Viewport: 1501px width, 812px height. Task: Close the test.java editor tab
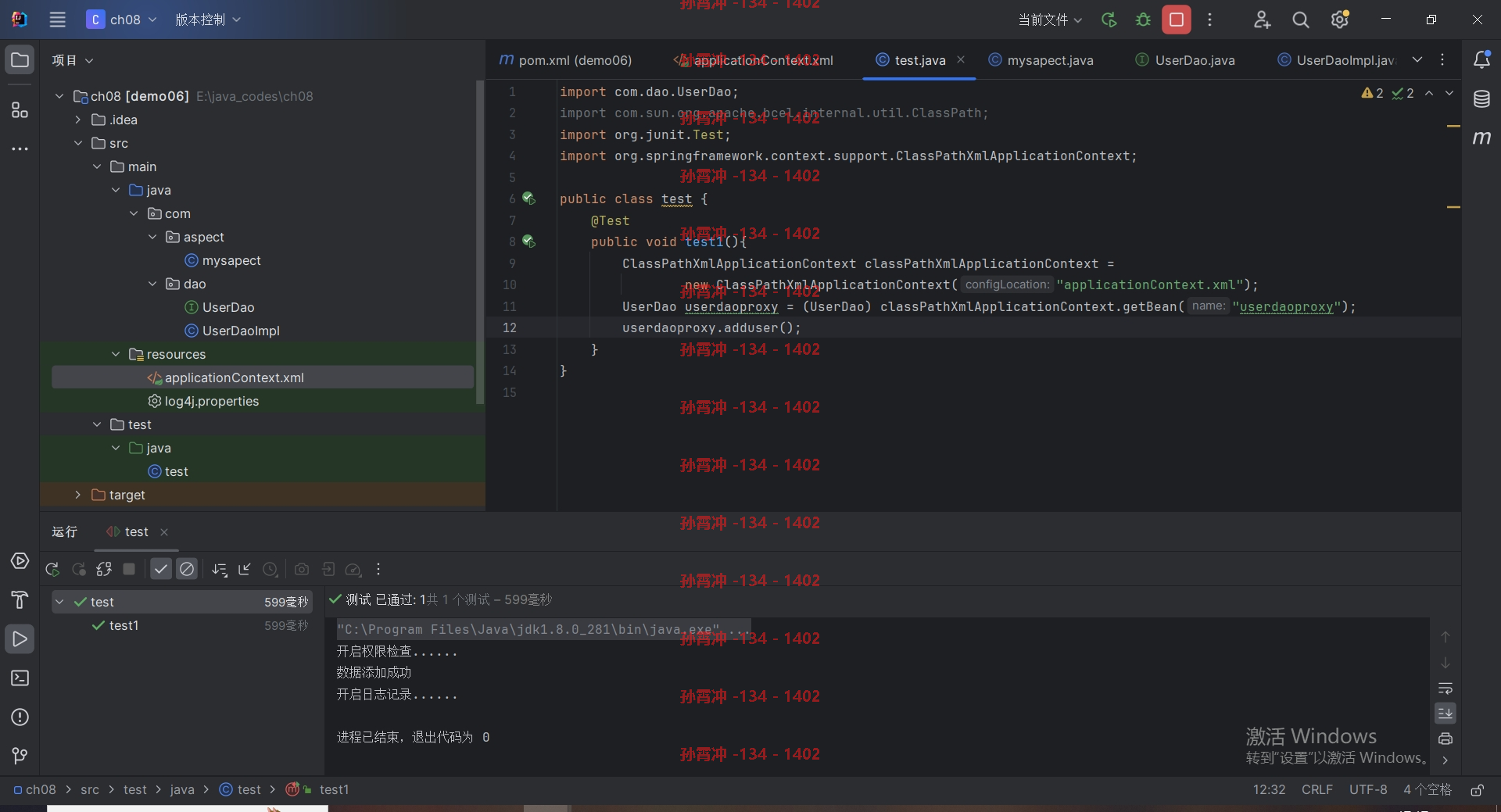click(x=961, y=59)
